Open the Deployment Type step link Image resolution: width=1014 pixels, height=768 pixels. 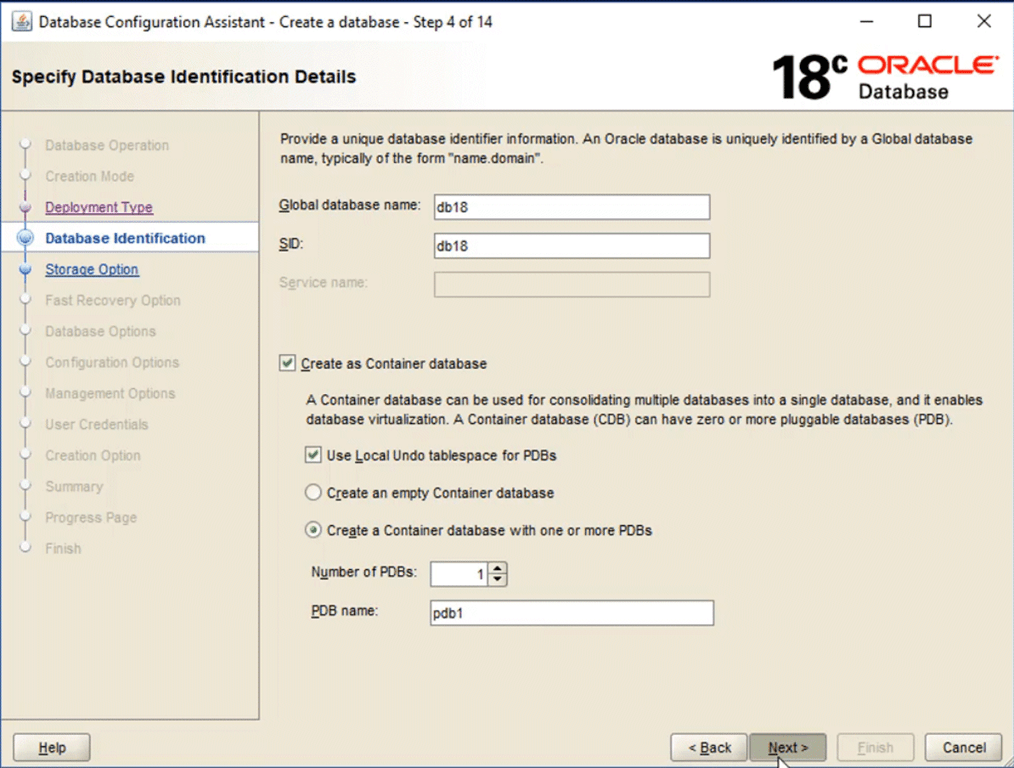coord(99,207)
